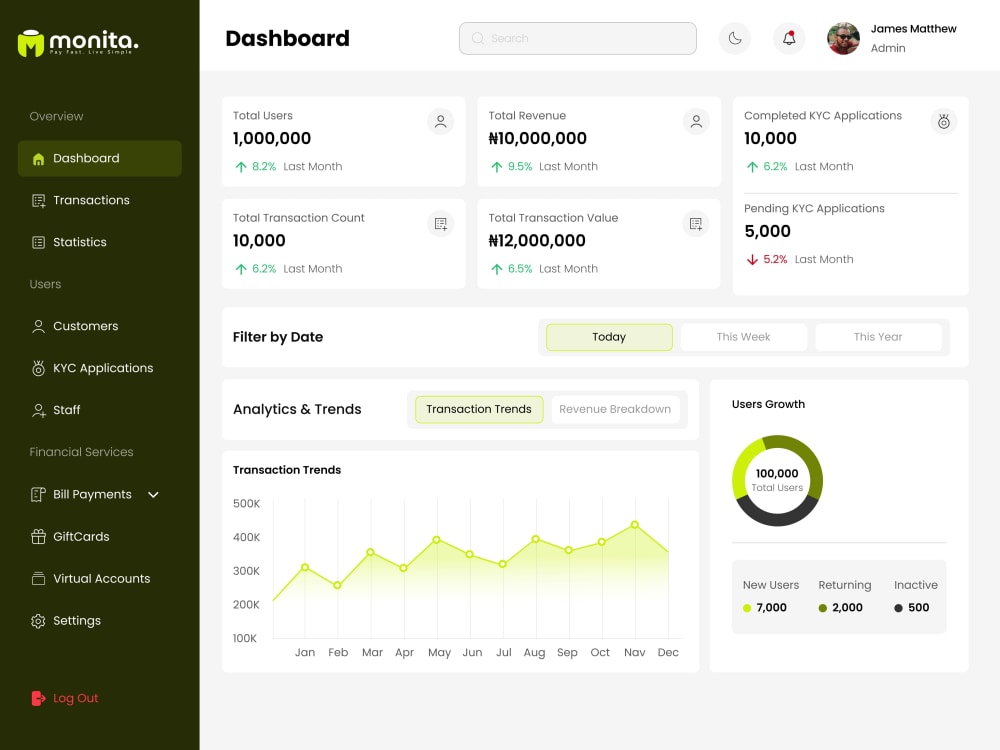Click the Staff add-person icon

click(x=38, y=411)
